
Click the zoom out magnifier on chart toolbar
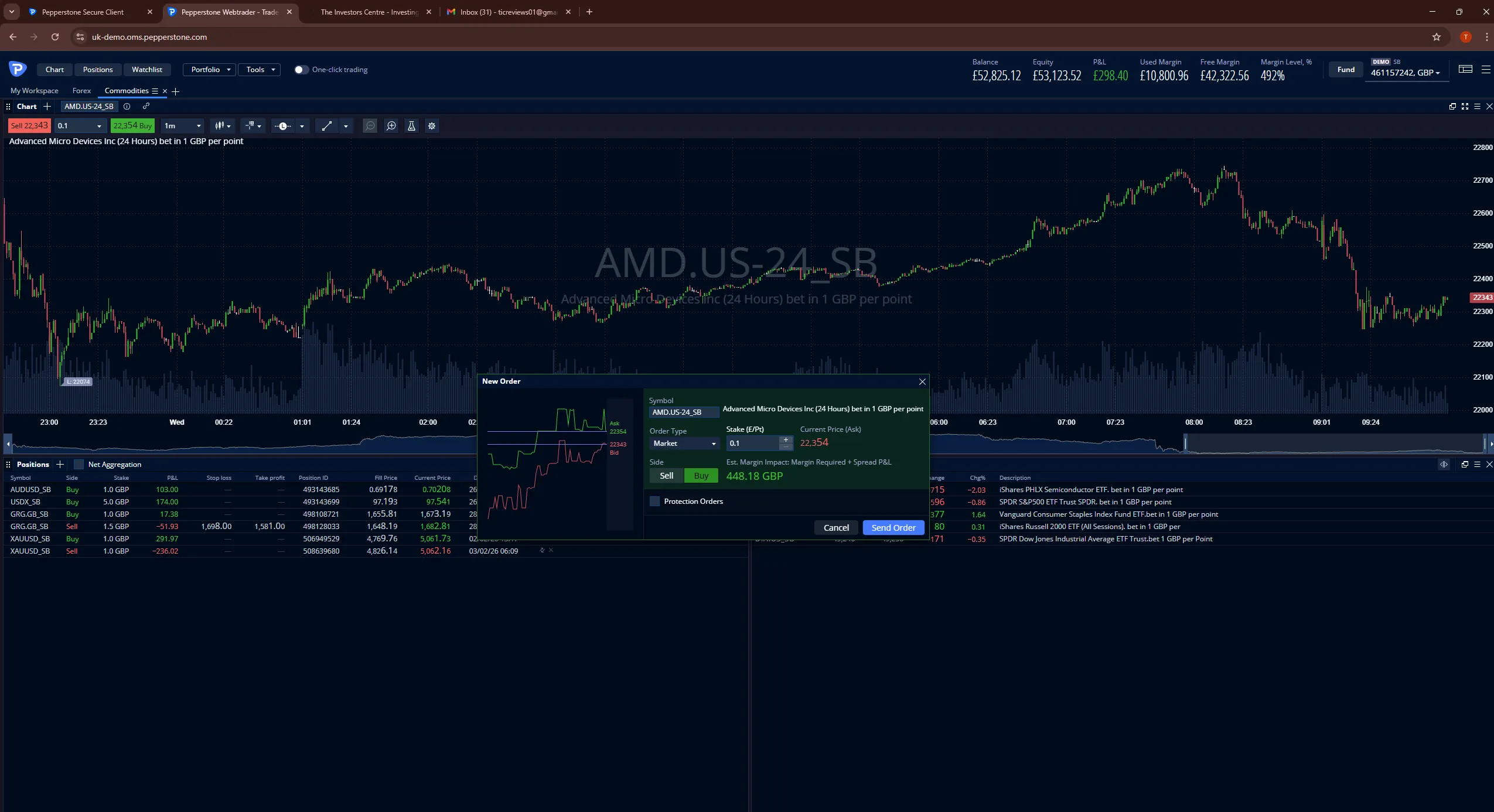click(370, 126)
